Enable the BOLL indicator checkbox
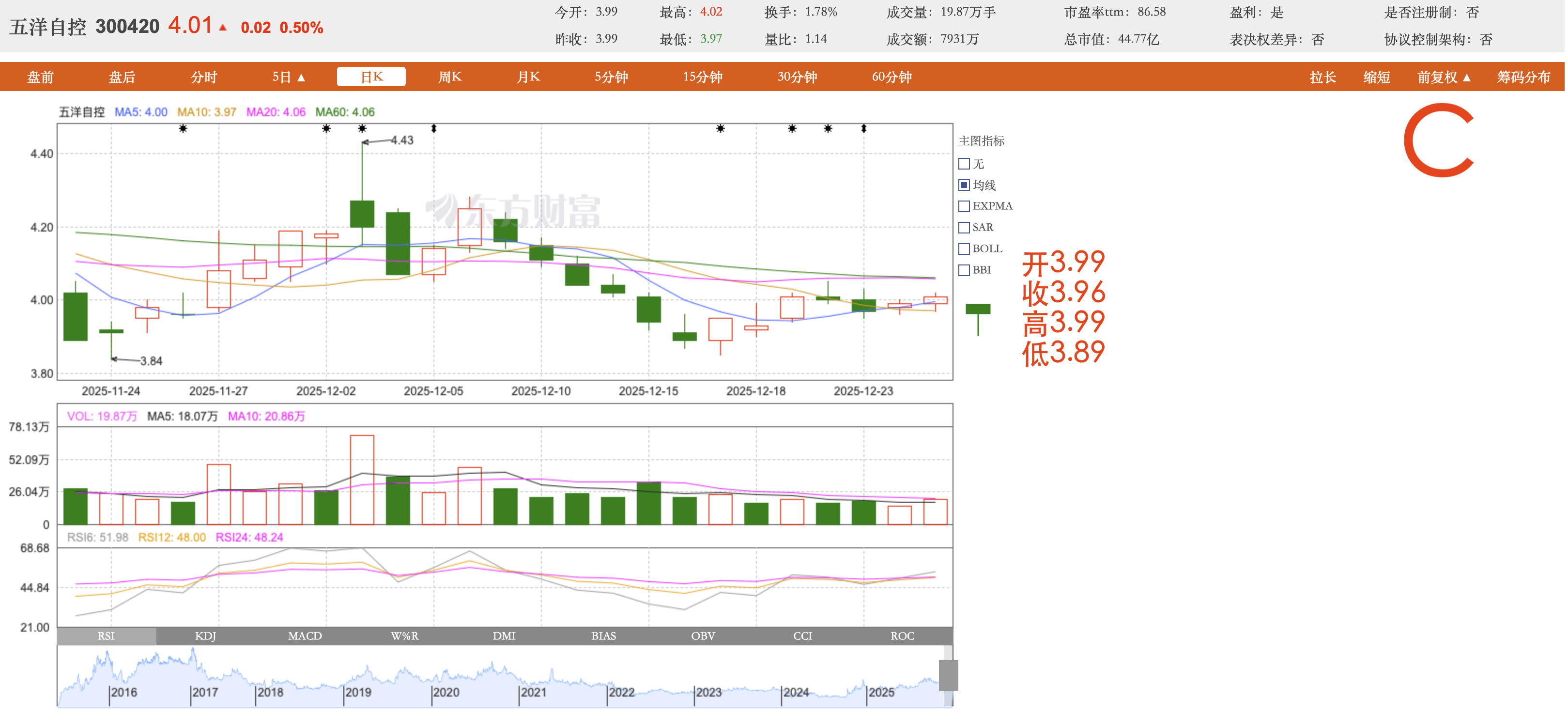The image size is (1568, 713). click(x=964, y=248)
